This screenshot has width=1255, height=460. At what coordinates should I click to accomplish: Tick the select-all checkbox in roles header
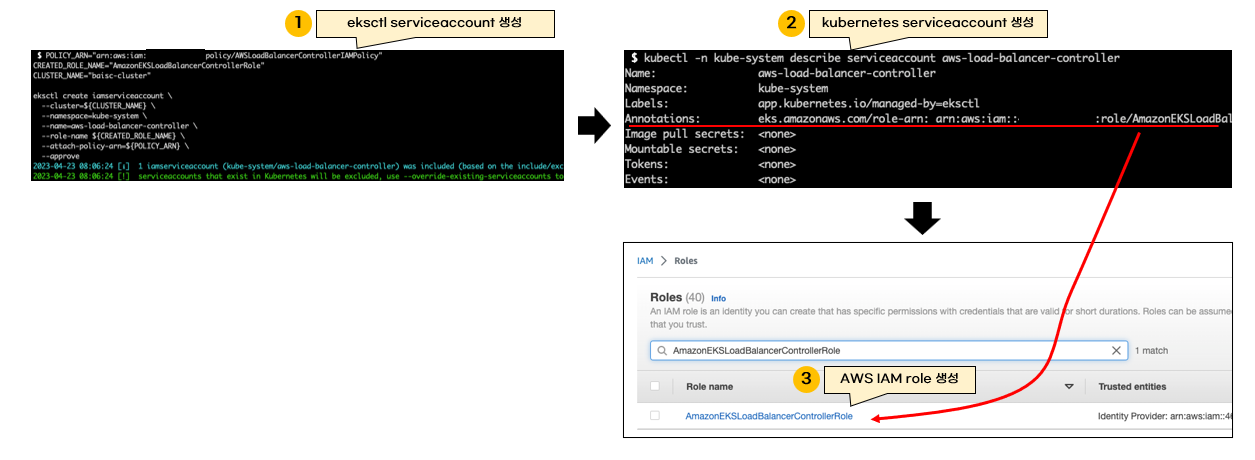(x=655, y=386)
